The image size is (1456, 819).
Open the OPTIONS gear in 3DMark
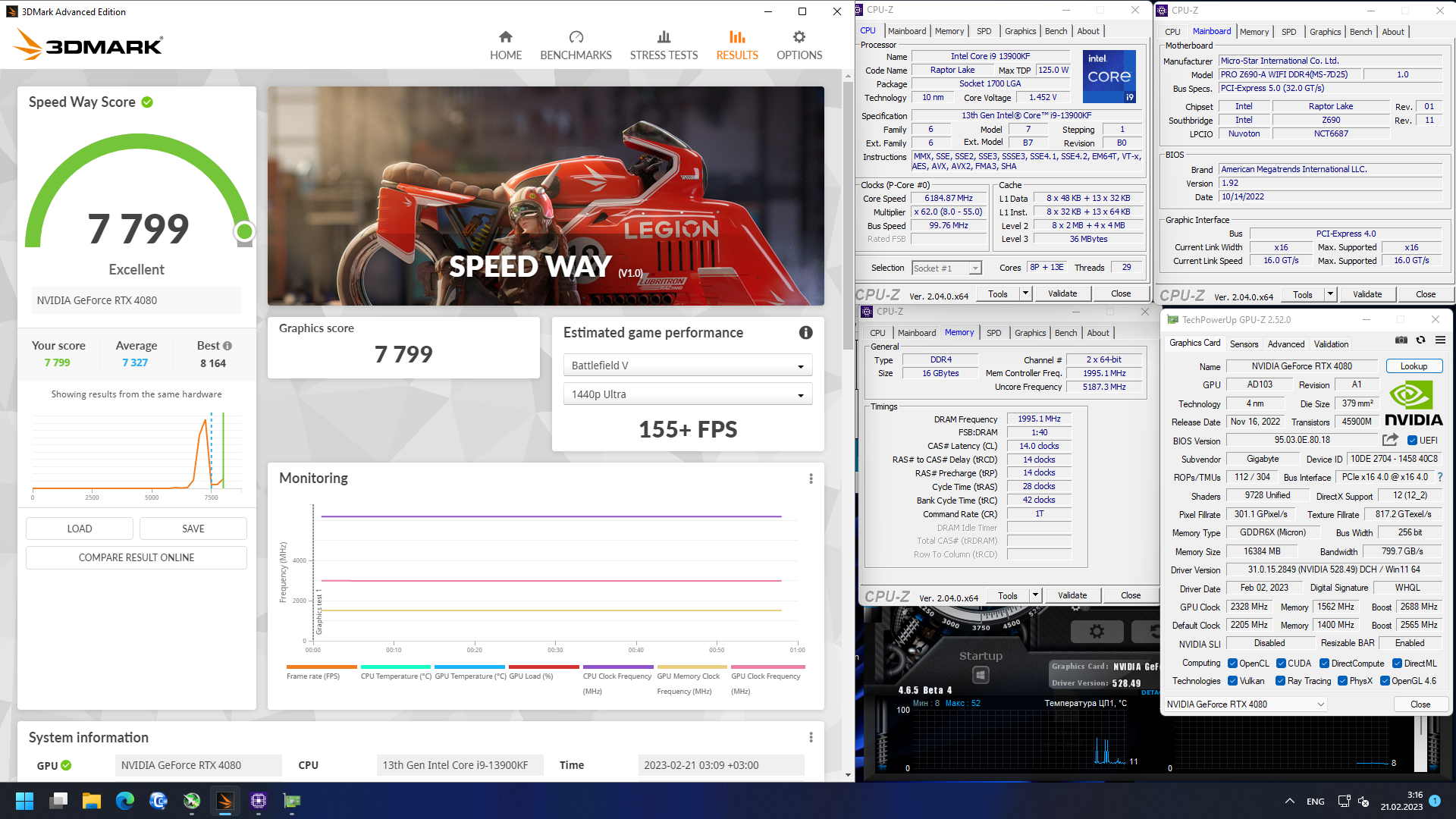(799, 45)
